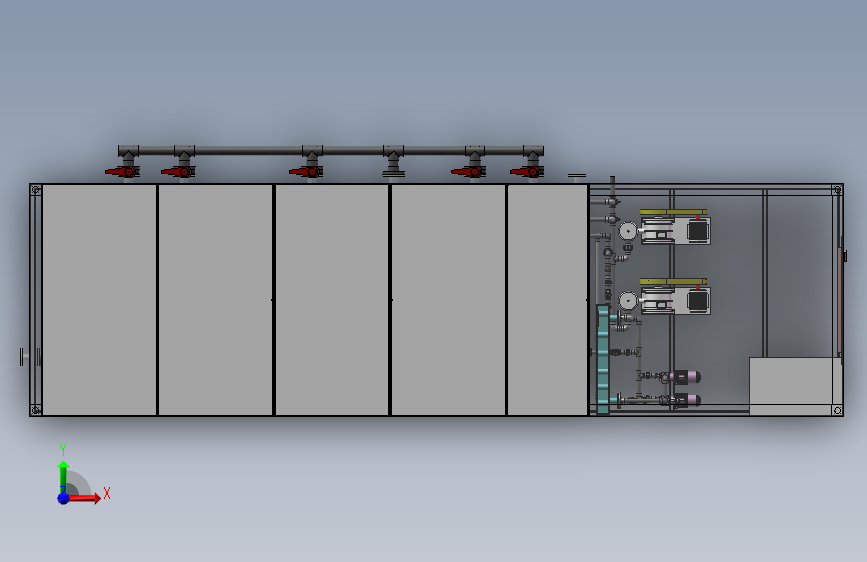Select the long horizontal header pipe on top

(331, 150)
